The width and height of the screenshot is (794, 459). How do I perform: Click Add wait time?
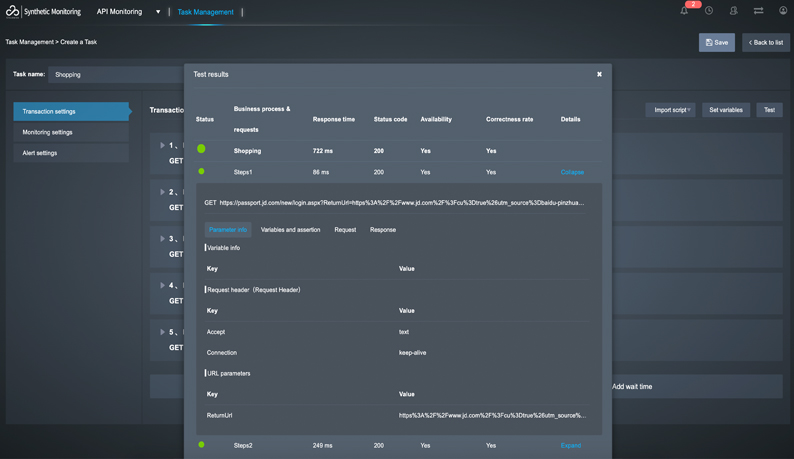click(631, 387)
